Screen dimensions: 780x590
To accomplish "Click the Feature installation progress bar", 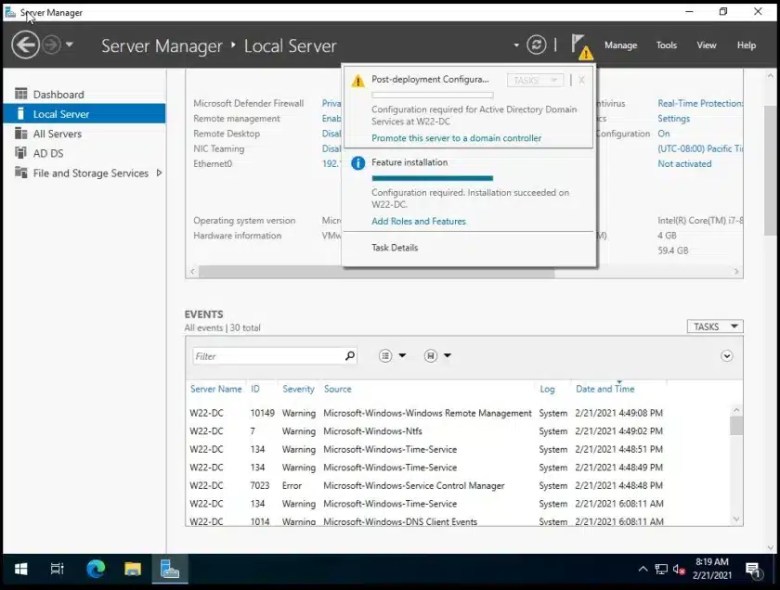I will pos(432,178).
